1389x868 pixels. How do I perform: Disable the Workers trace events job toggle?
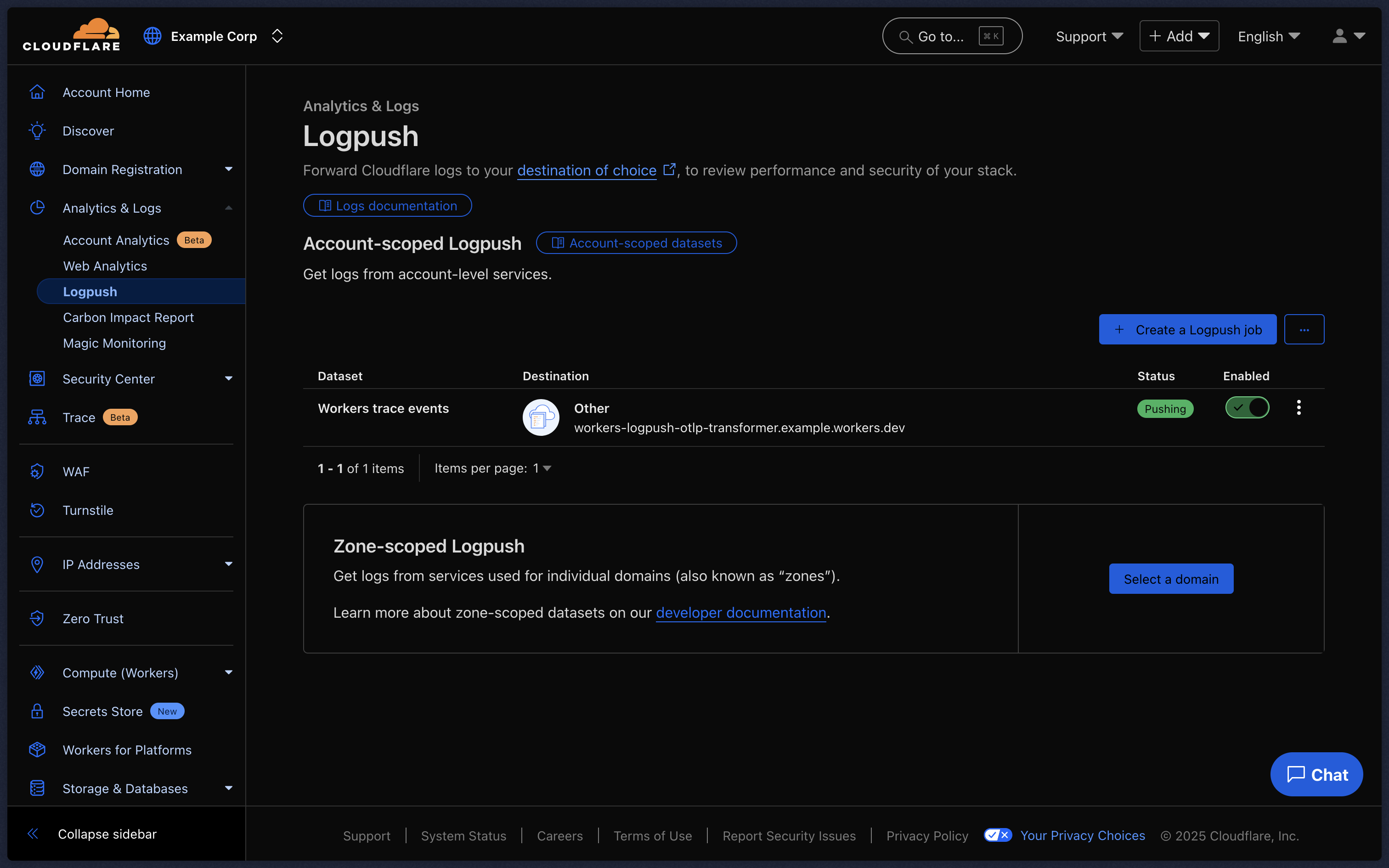click(1247, 408)
